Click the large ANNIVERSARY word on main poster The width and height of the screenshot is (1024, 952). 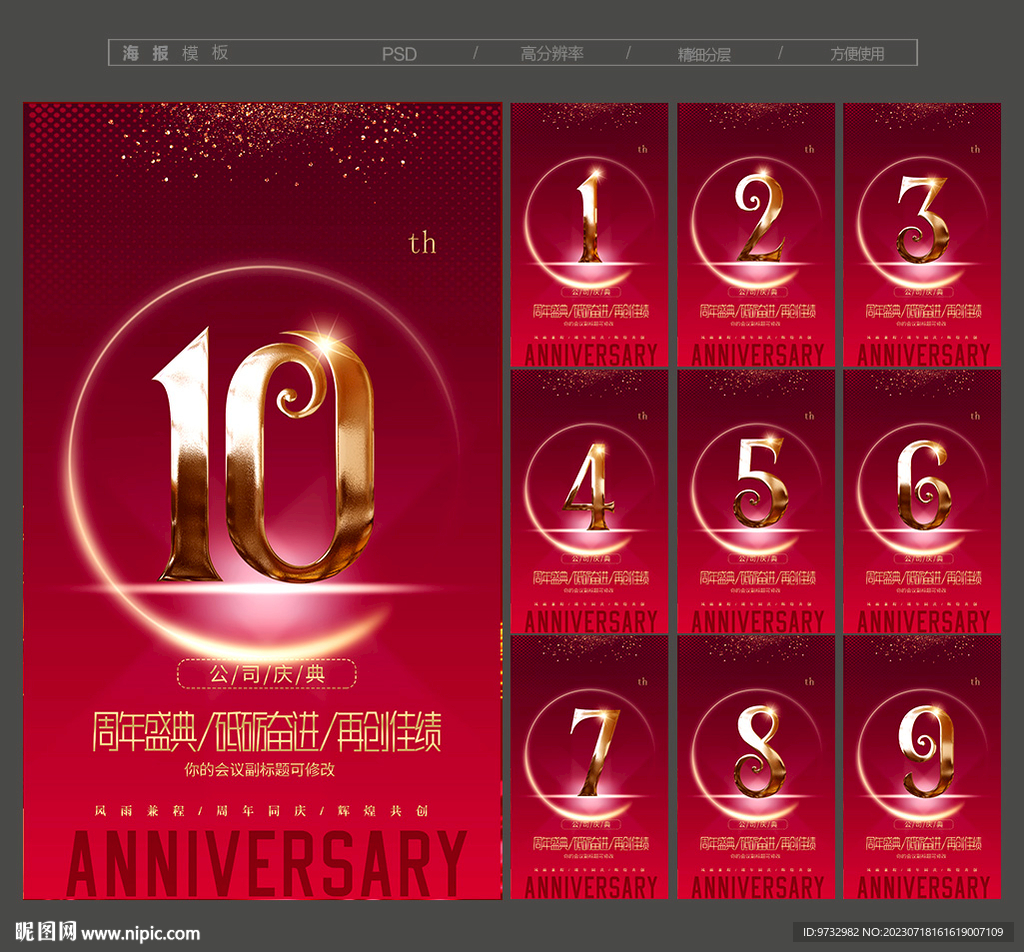click(266, 863)
